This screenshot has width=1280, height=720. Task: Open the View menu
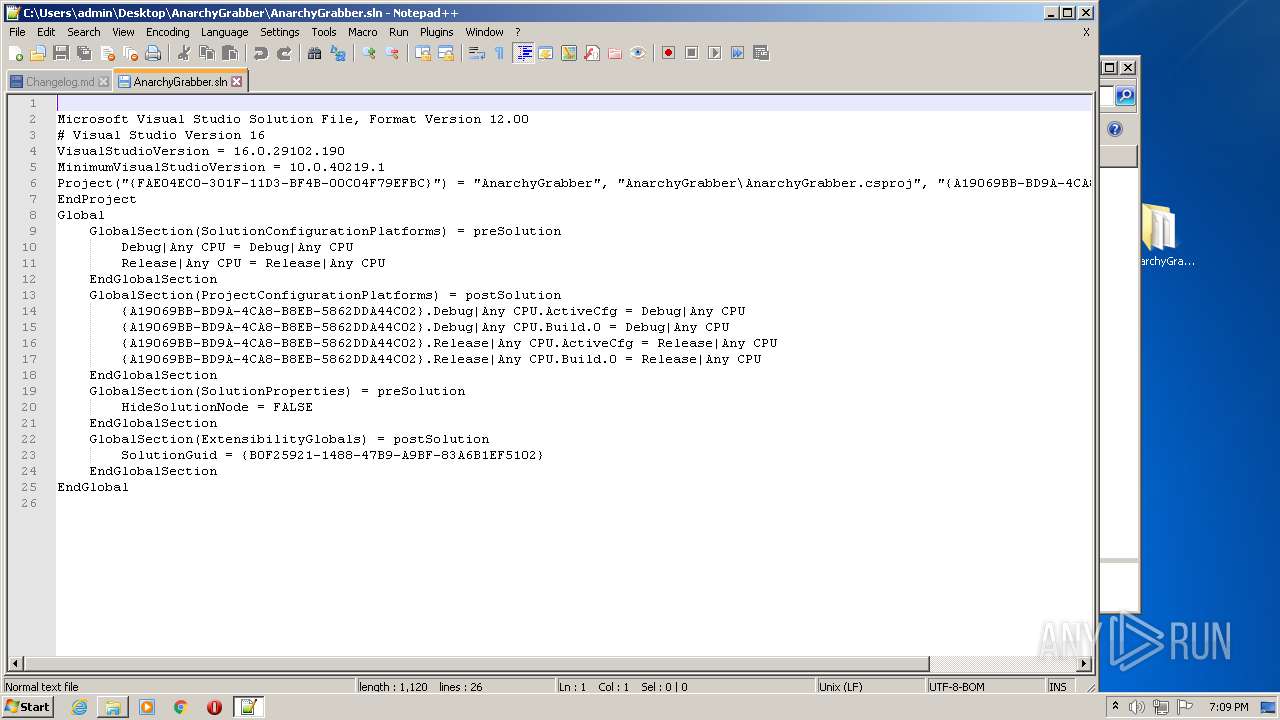(123, 32)
